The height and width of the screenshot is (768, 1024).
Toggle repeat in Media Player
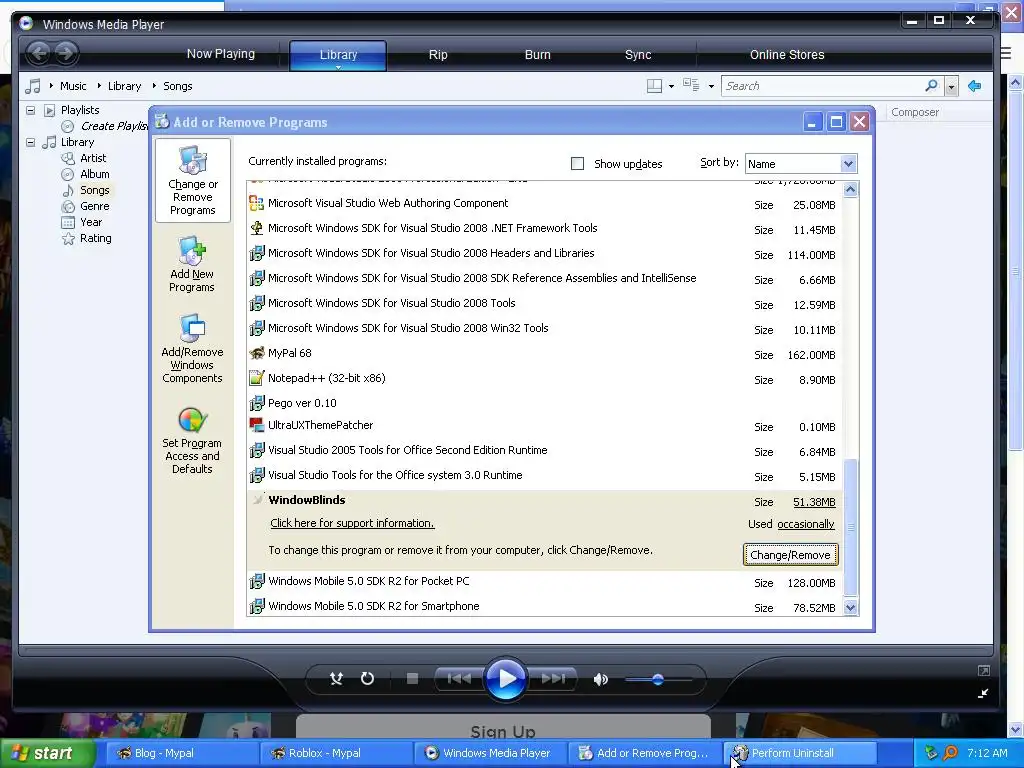pos(368,679)
